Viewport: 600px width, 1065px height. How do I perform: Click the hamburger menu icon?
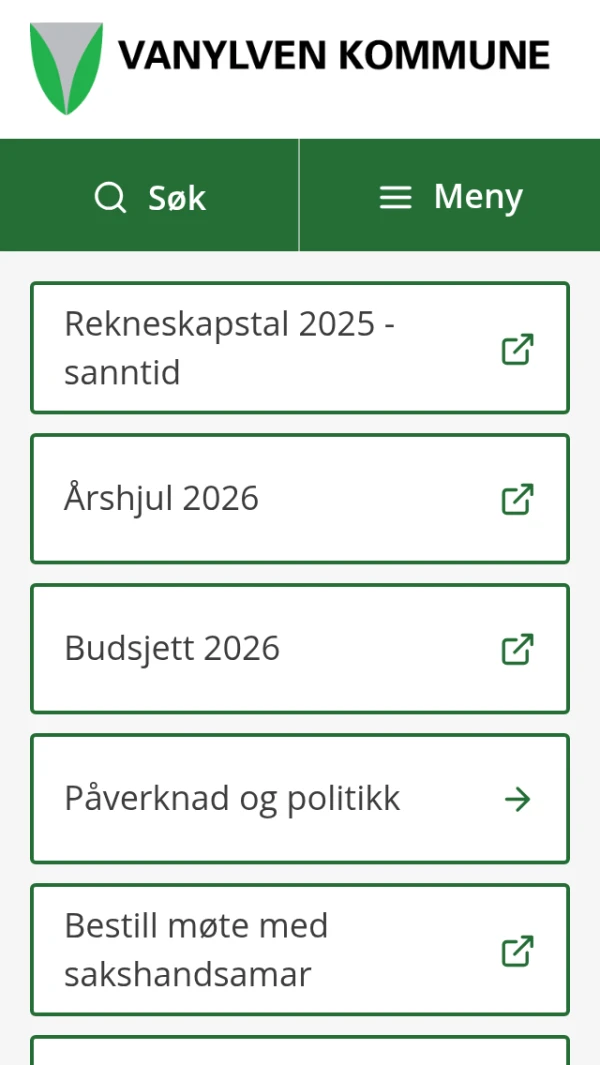[396, 197]
